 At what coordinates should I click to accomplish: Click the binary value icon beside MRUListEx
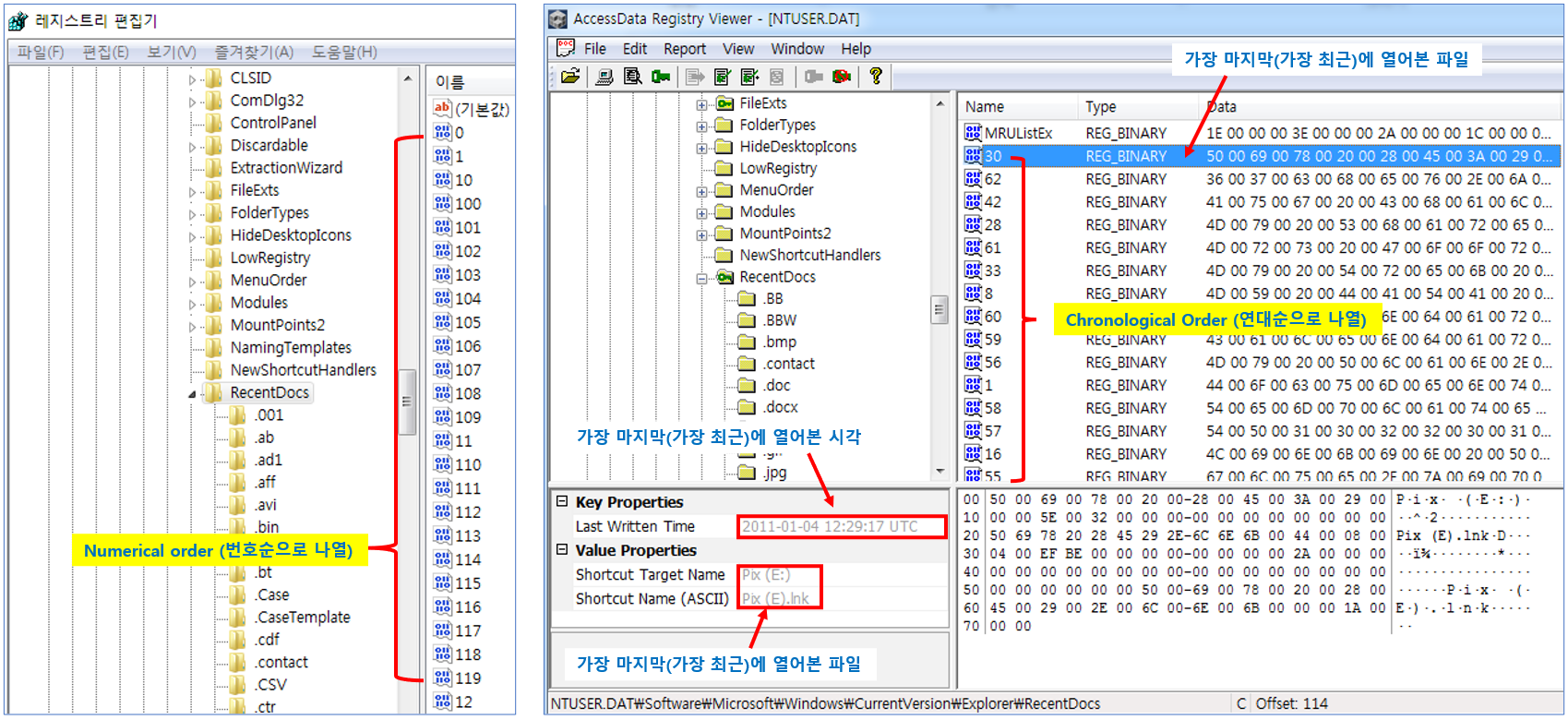[x=973, y=133]
